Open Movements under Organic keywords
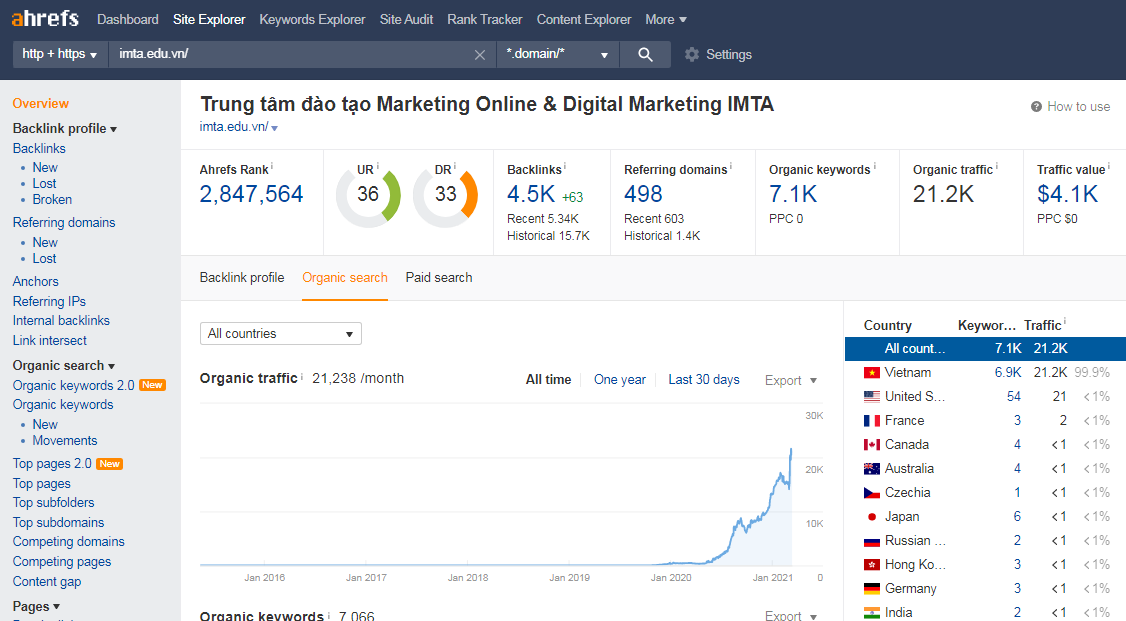This screenshot has width=1126, height=621. coord(65,441)
